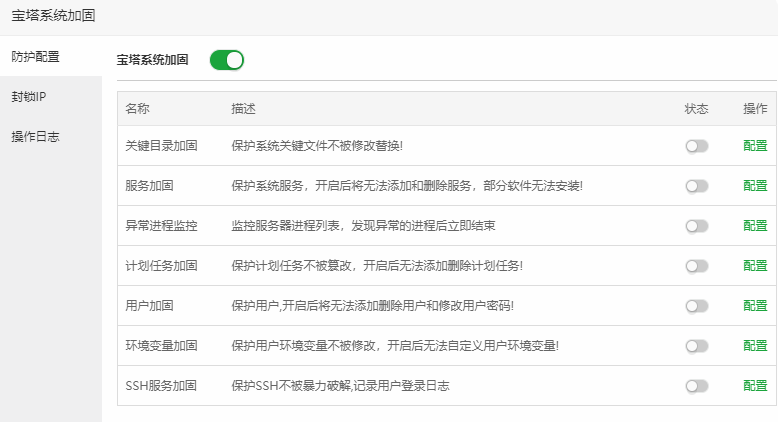Click description 监控服务器进程列表，发现异常的进程后立即结束
The height and width of the screenshot is (422, 778).
pyautogui.click(x=363, y=226)
